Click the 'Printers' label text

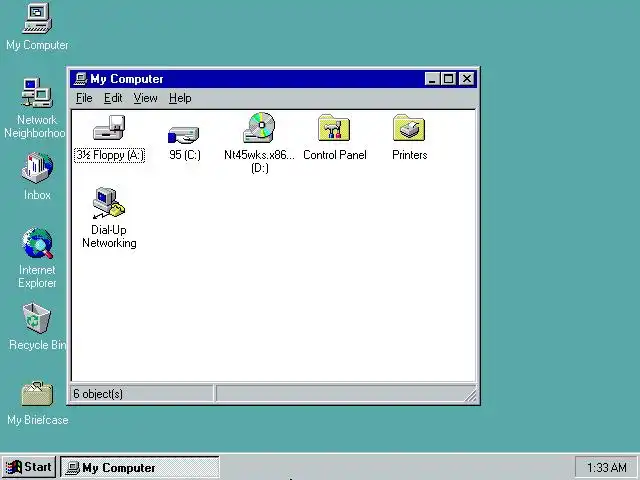[x=409, y=155]
